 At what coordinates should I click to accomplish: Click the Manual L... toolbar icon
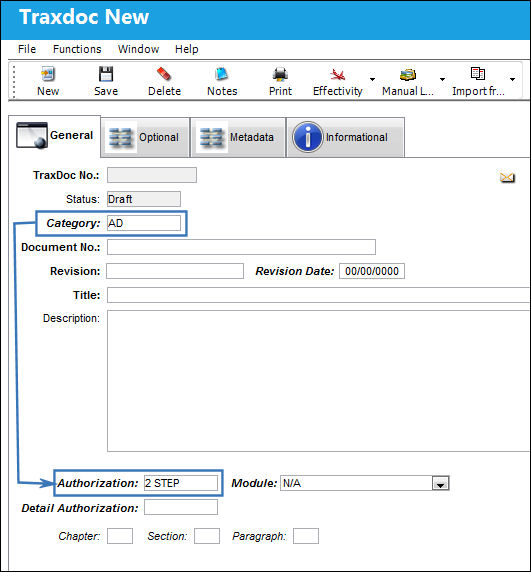(408, 74)
